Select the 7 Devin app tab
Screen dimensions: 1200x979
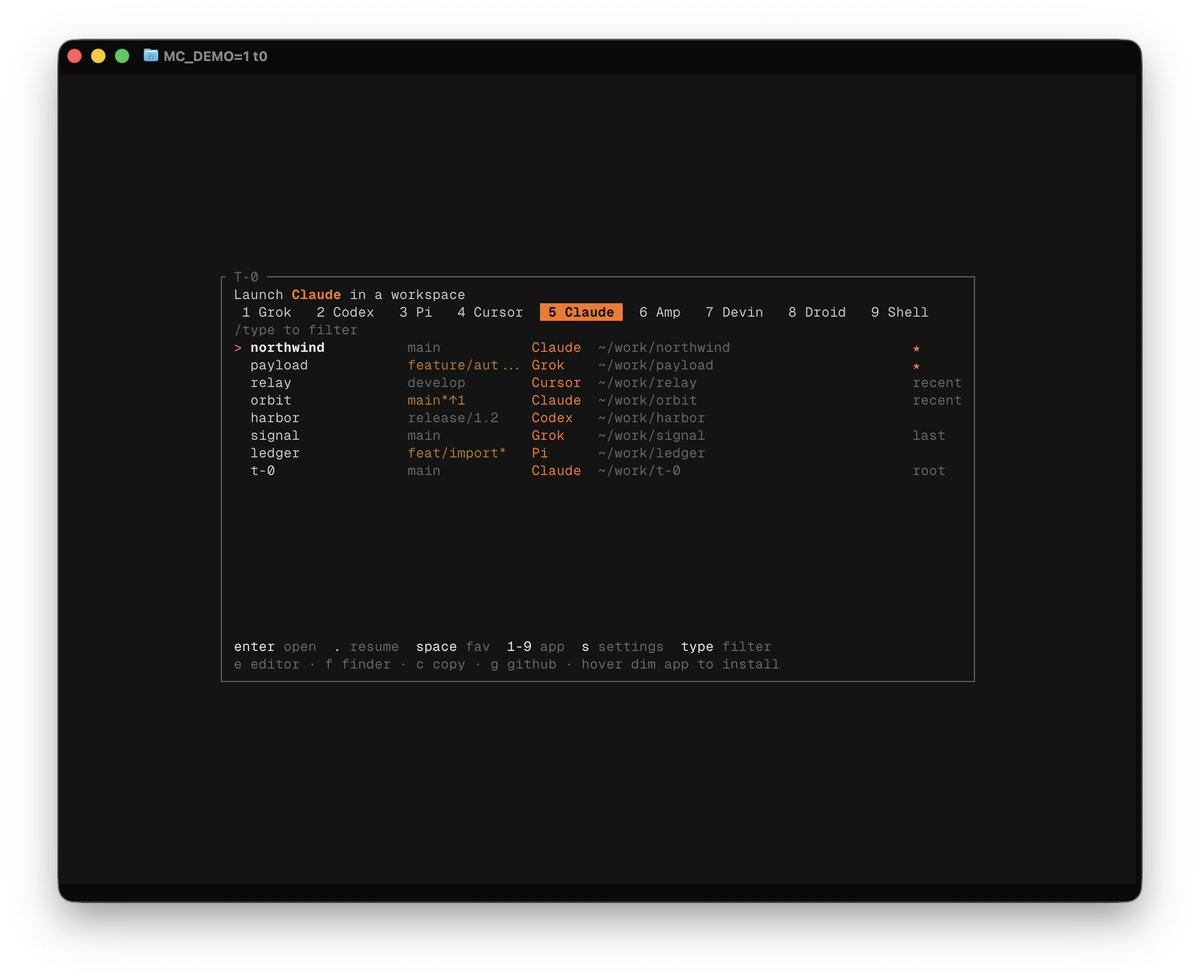coord(734,312)
